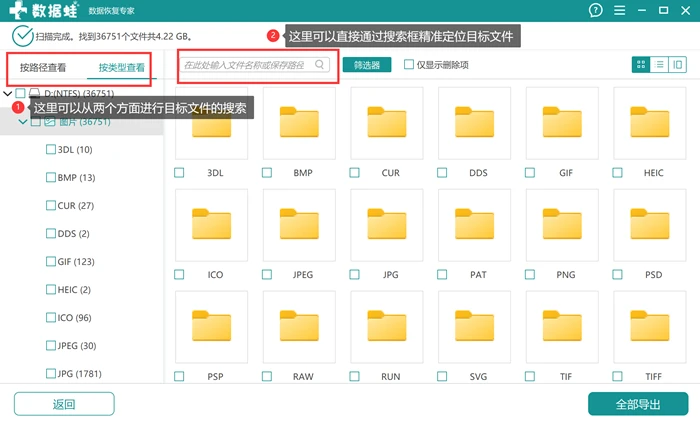Enable the show deleted items only checkbox

pyautogui.click(x=408, y=64)
